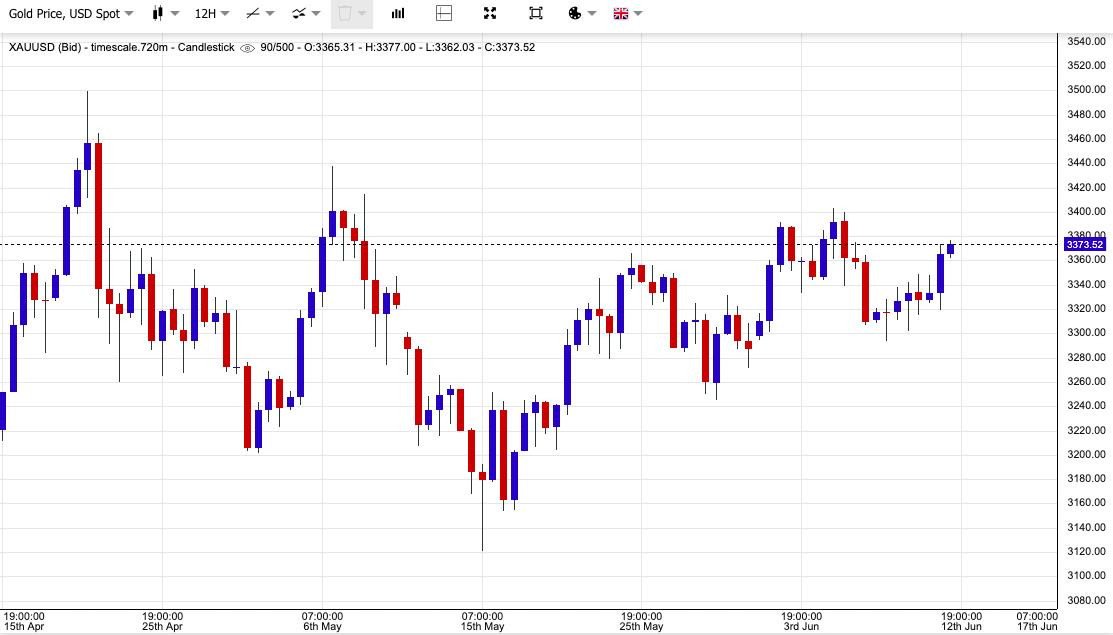Click the XAUUSD (Bid) series label
This screenshot has width=1113, height=635.
46,47
